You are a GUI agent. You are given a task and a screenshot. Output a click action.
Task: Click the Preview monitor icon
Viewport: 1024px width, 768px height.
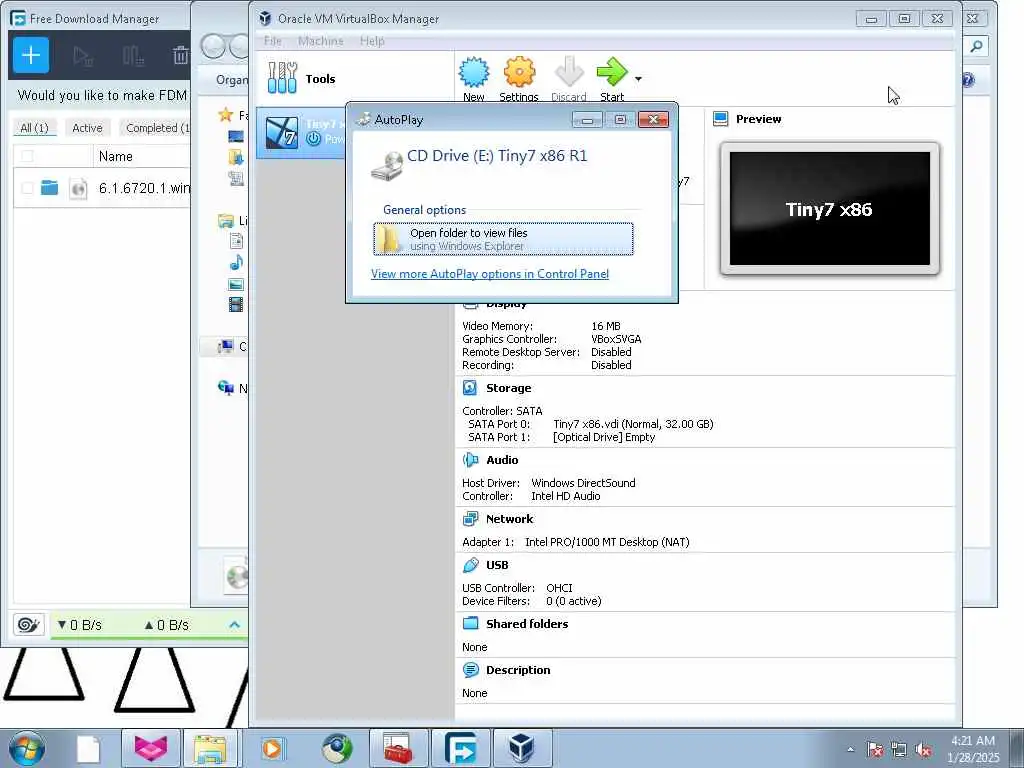tap(720, 119)
